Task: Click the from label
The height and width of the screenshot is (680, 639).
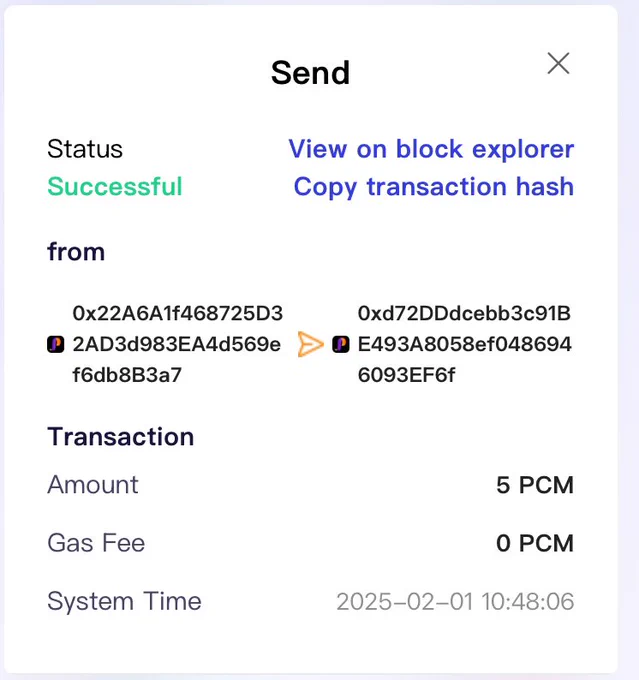Action: (x=76, y=252)
